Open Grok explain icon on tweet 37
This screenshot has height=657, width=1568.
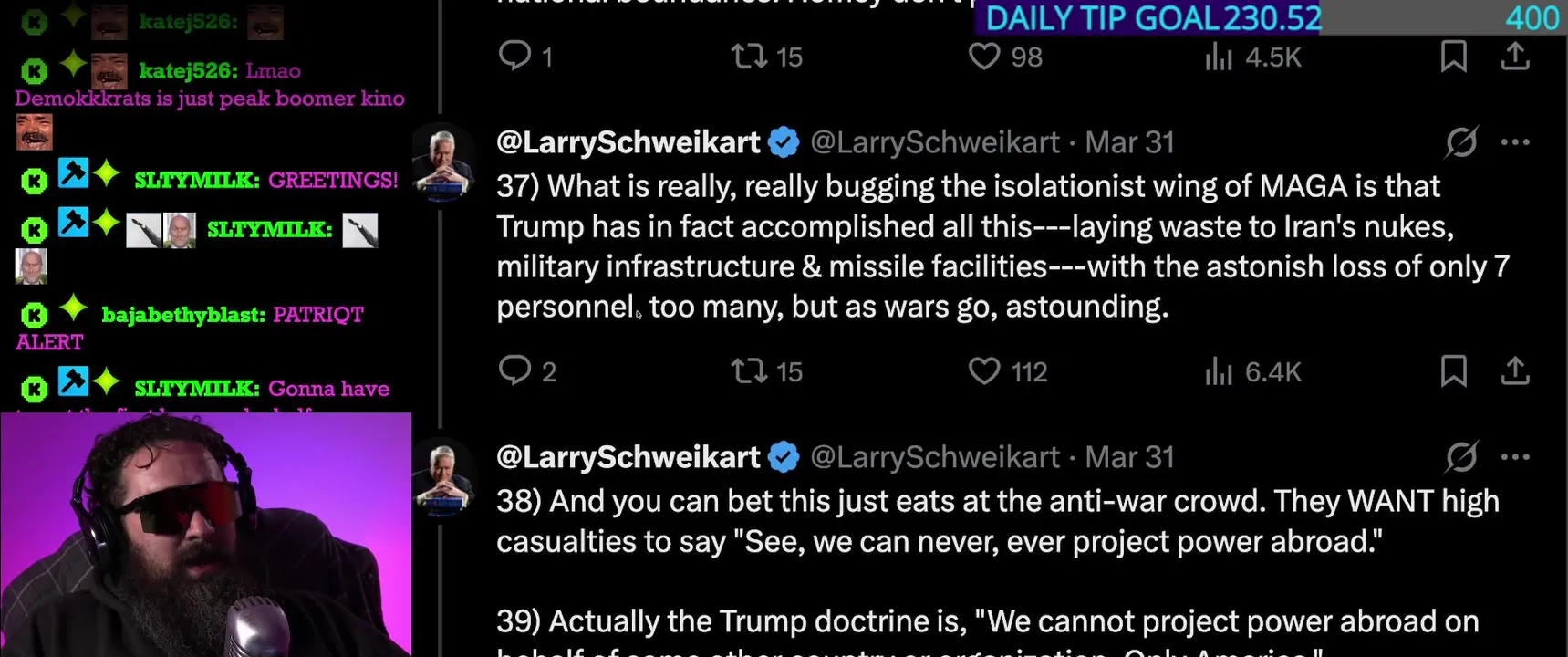coord(1461,142)
